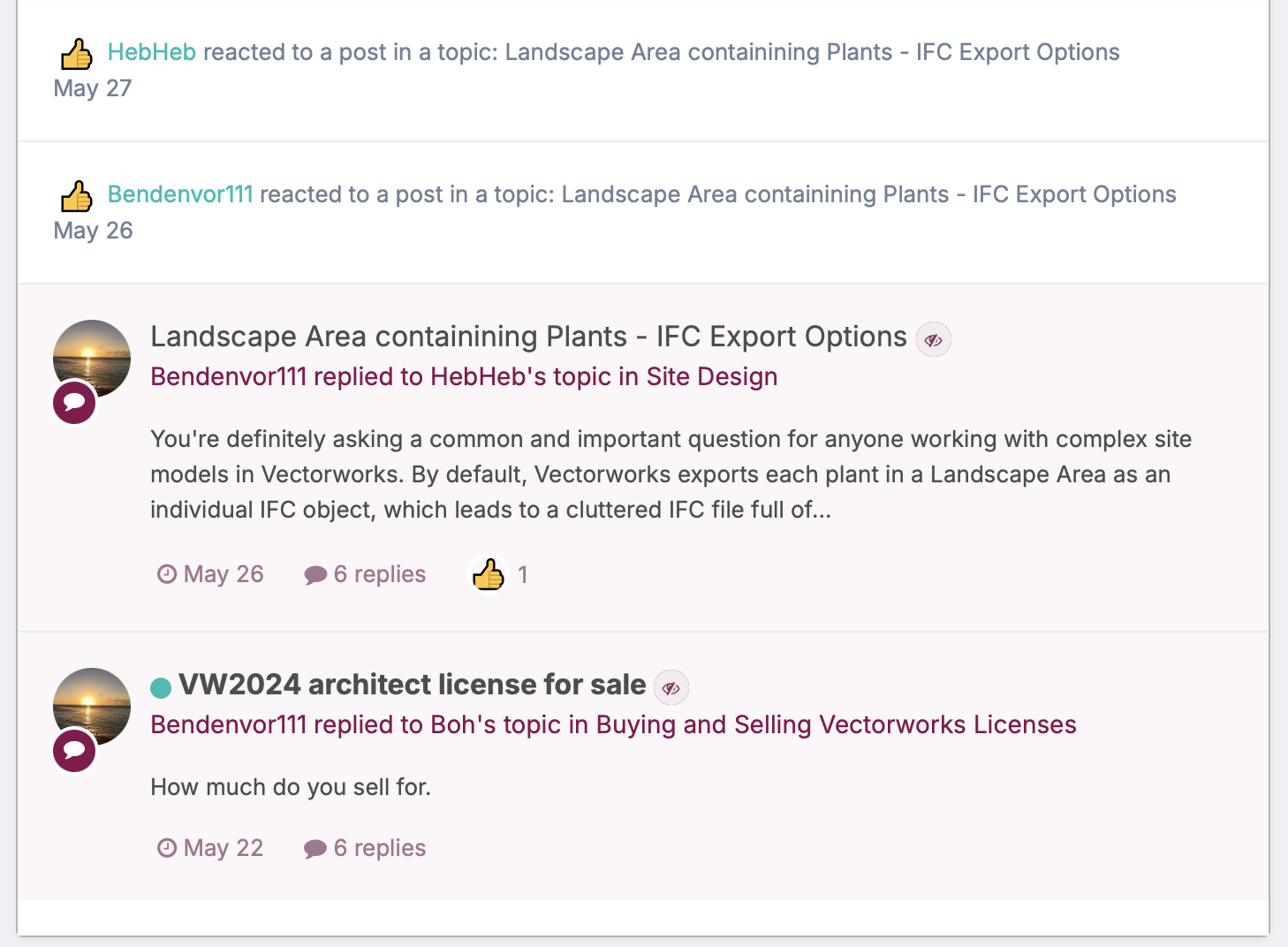Click thumbs-up icon beside Bendenvor111 reaction

pyautogui.click(x=77, y=196)
